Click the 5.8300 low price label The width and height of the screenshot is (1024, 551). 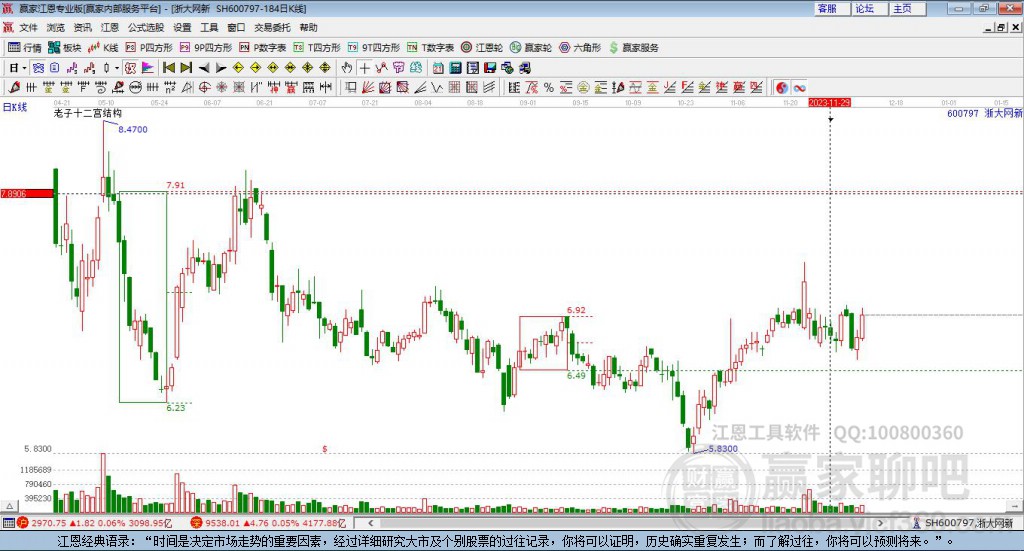723,449
